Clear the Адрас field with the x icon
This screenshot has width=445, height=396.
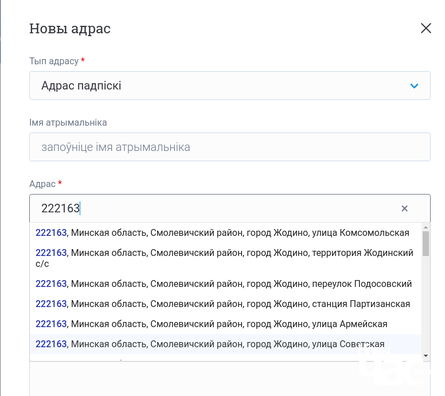click(404, 208)
